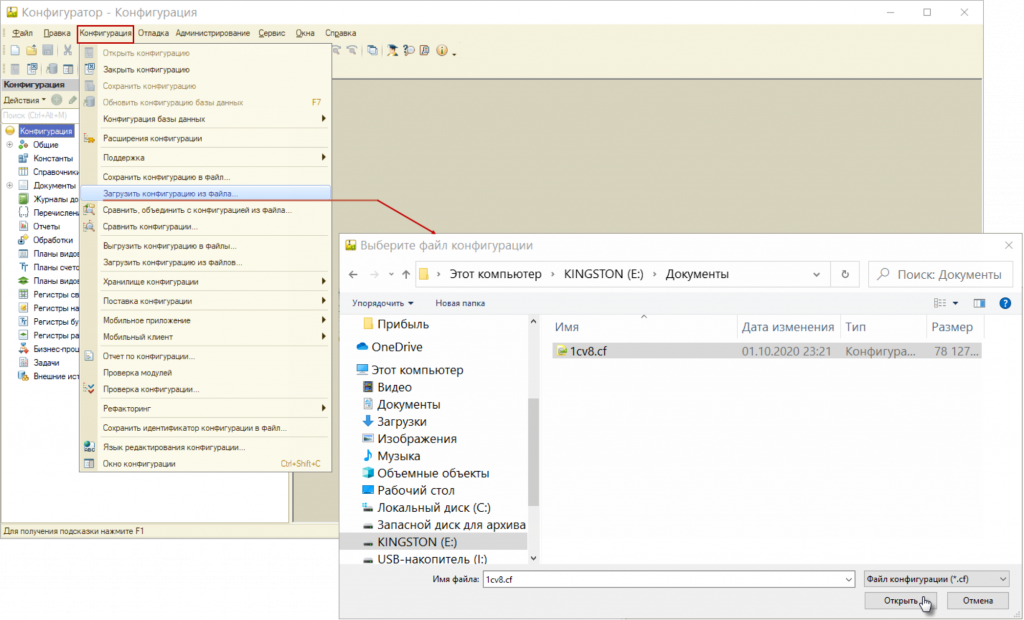The image size is (1024, 620).
Task: Open the Отладка menu
Action: pyautogui.click(x=153, y=33)
